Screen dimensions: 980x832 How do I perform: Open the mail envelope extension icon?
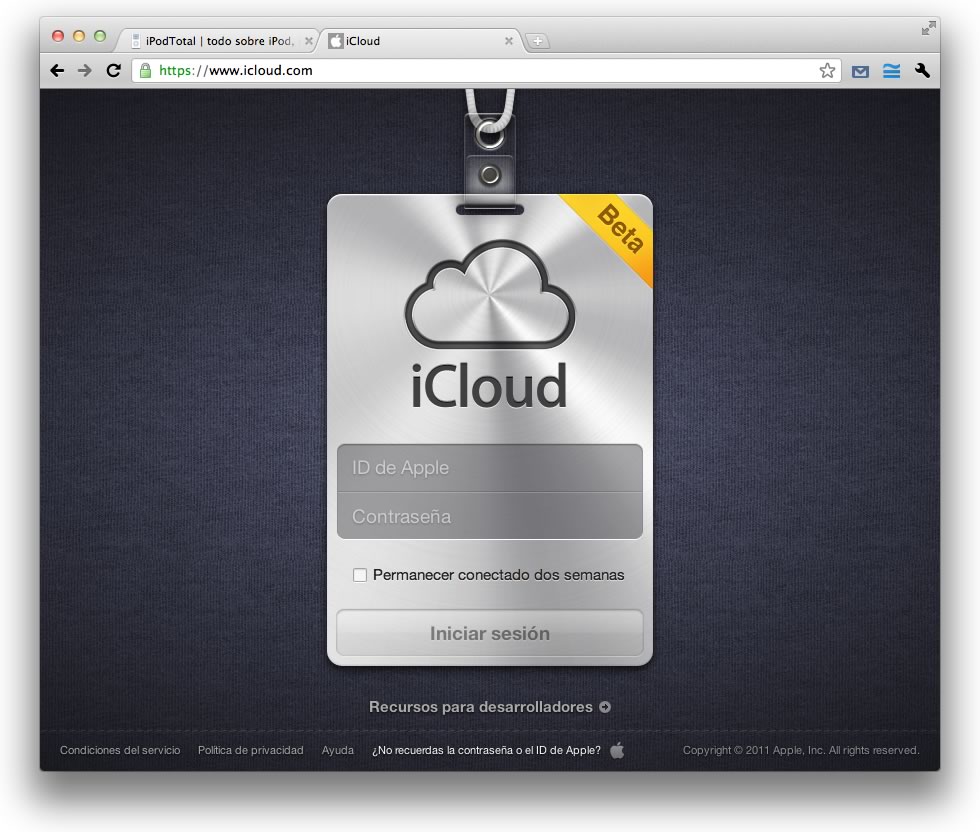pyautogui.click(x=860, y=71)
